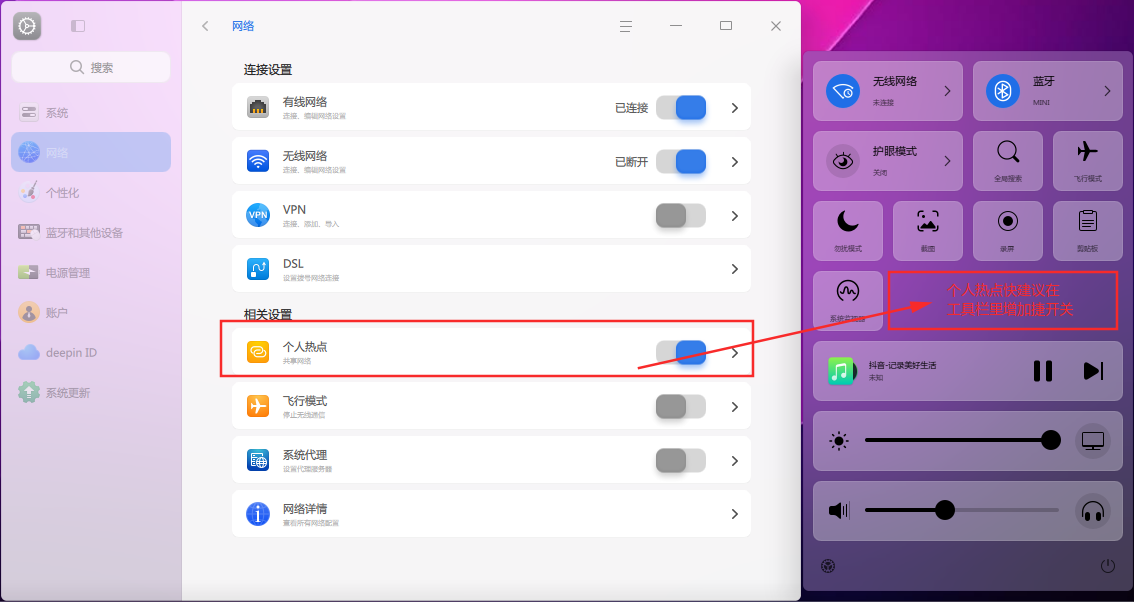Image resolution: width=1134 pixels, height=602 pixels.
Task: Expand 护眼模式 tile chevron in quick panel
Action: 947,161
